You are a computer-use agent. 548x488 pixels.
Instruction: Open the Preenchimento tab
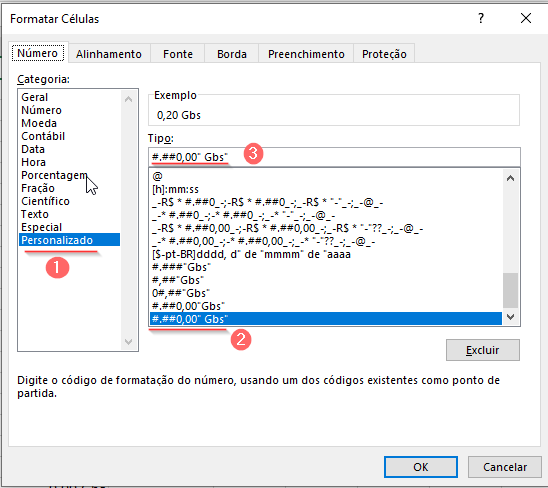pyautogui.click(x=306, y=54)
